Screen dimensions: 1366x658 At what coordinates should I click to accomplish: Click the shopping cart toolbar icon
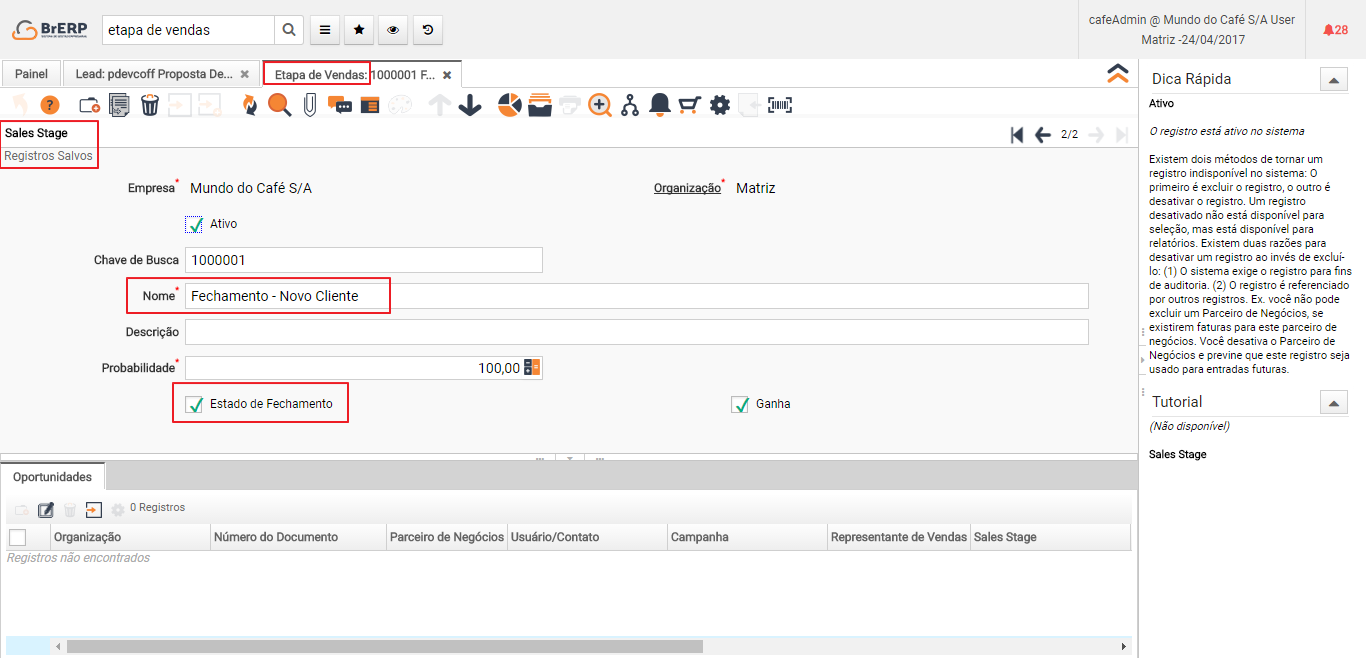689,105
